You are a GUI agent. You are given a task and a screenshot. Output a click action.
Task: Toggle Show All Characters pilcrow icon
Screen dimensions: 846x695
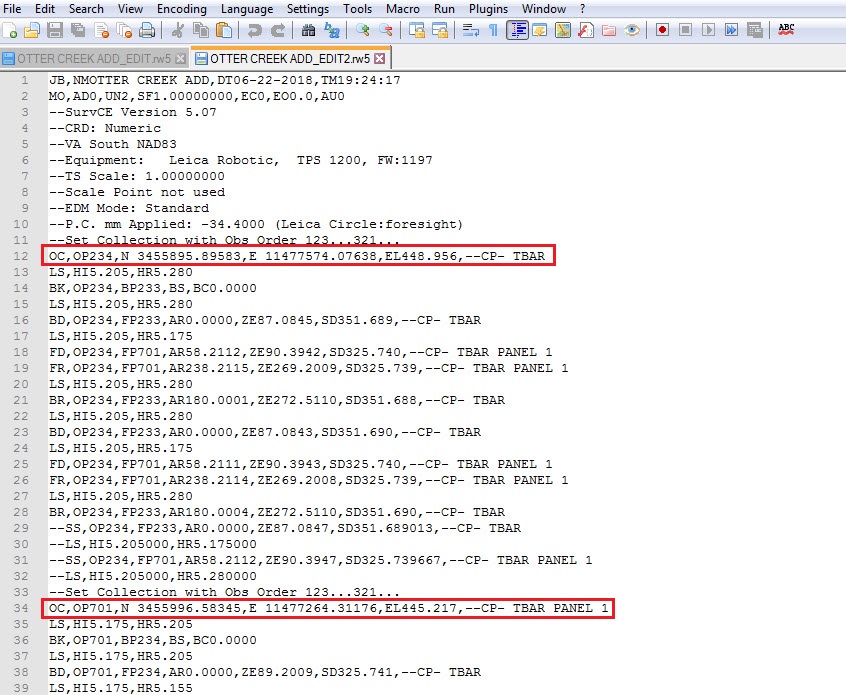(x=492, y=30)
